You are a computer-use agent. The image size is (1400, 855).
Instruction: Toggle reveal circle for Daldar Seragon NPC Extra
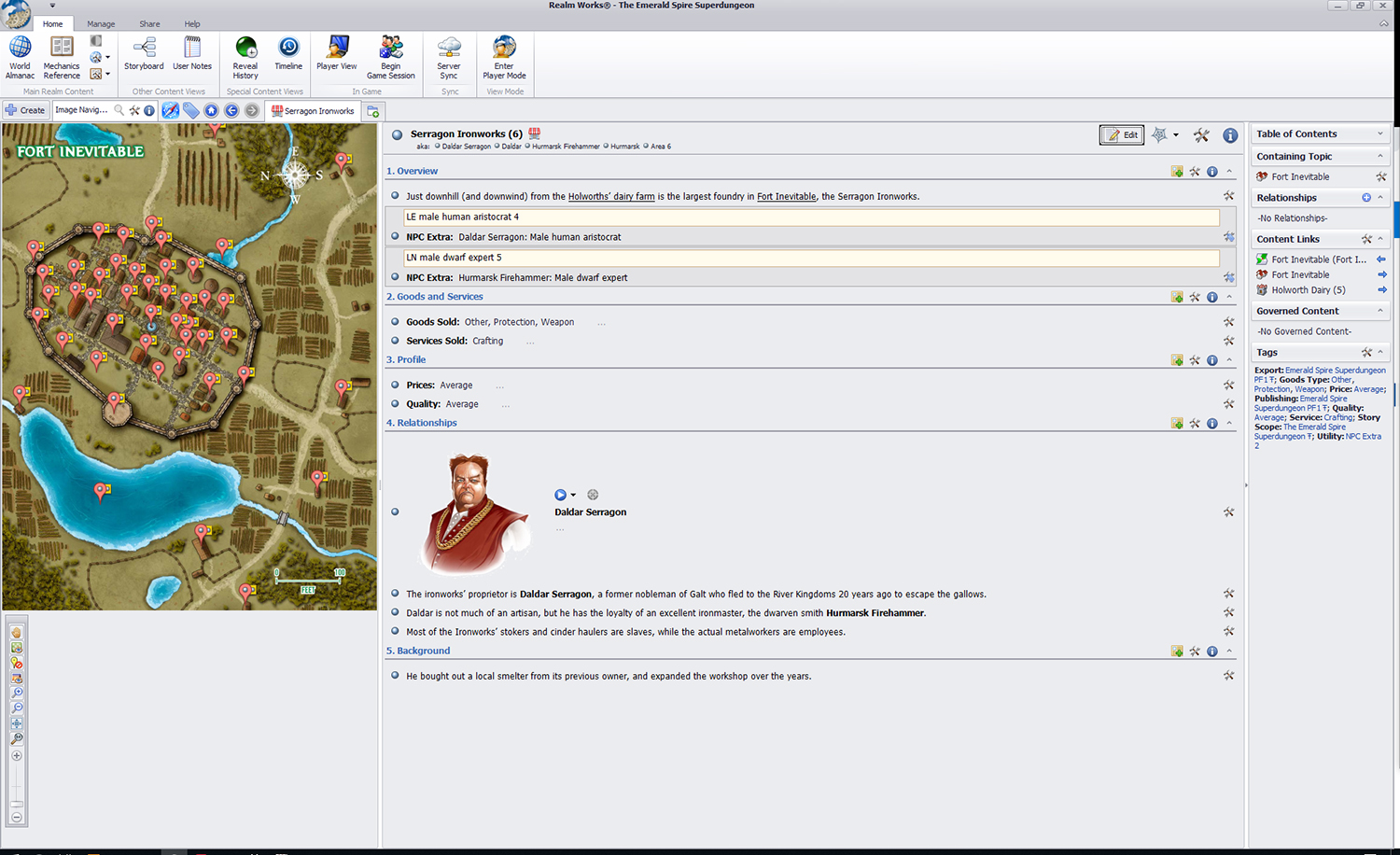[395, 236]
